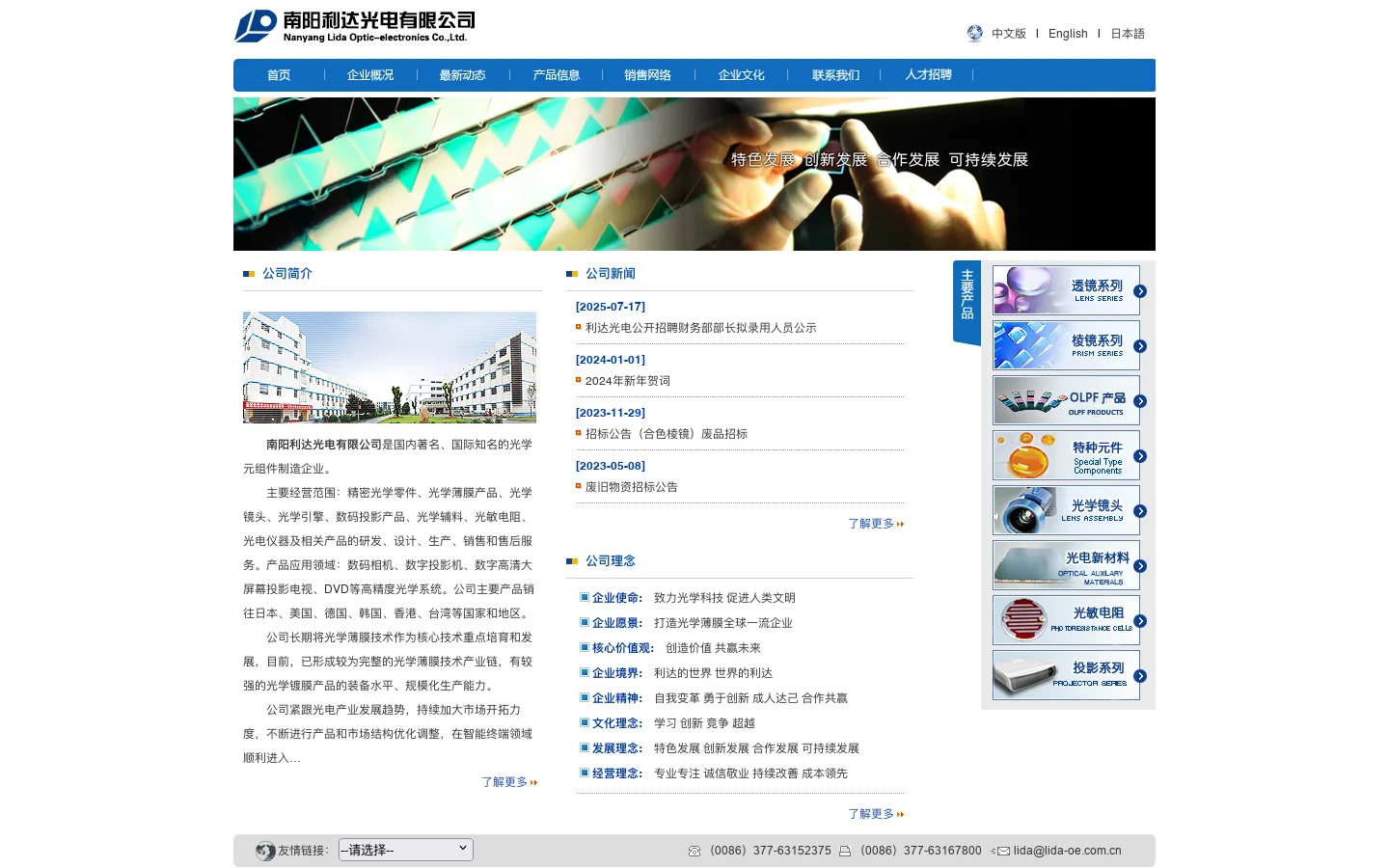Image resolution: width=1389 pixels, height=868 pixels.
Task: Click the 公司简介 section heading
Action: [287, 274]
